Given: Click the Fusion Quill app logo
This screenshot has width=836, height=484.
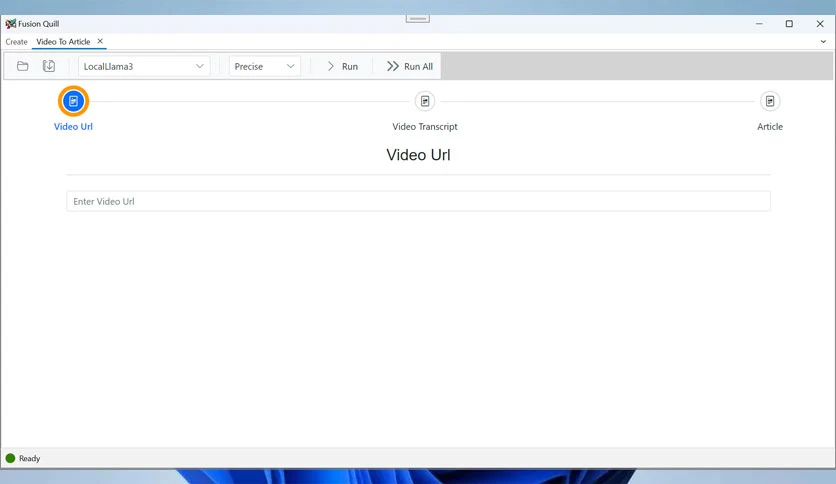Looking at the screenshot, I should (x=11, y=23).
